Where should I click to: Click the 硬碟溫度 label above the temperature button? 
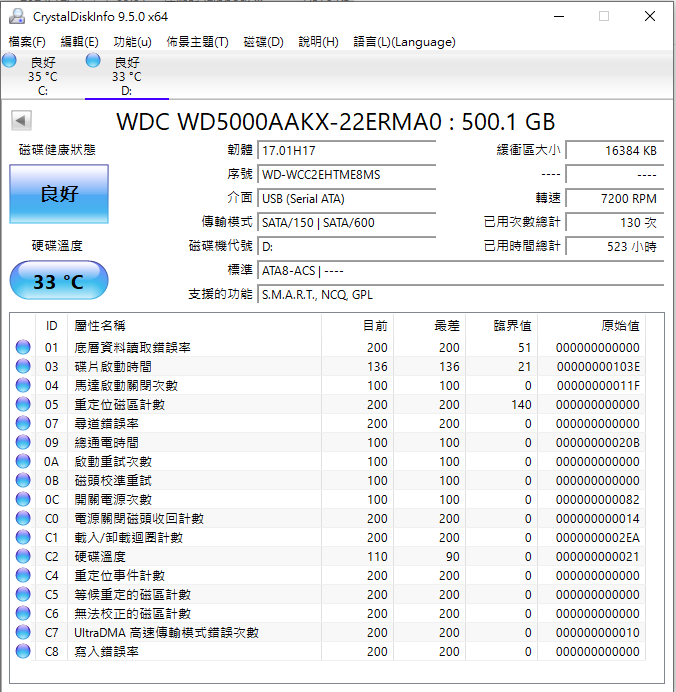pyautogui.click(x=57, y=245)
